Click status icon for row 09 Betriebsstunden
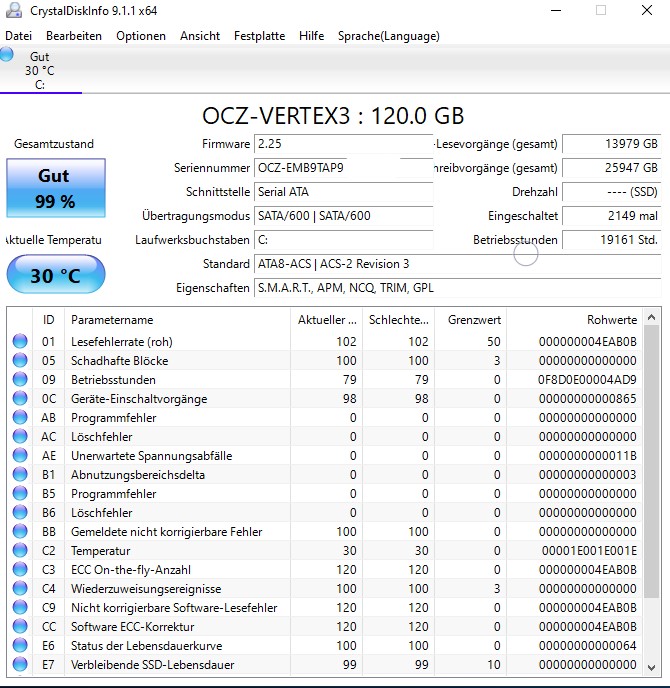670x688 pixels. (20, 379)
